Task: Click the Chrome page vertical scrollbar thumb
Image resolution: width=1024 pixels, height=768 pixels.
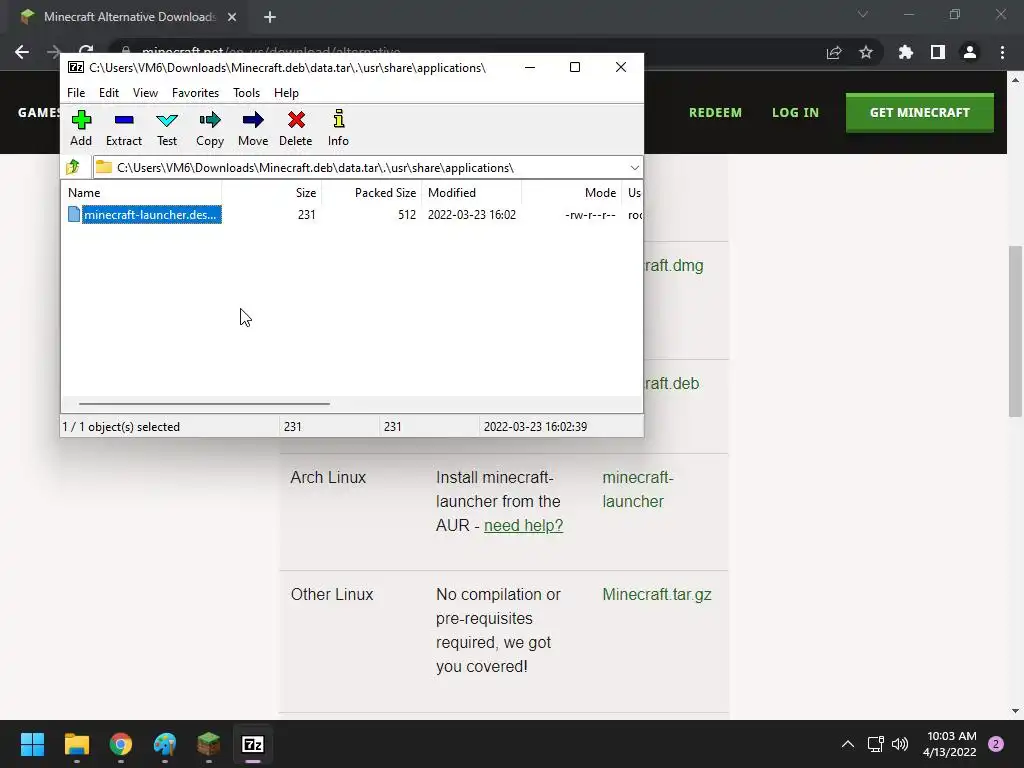Action: tap(1015, 331)
